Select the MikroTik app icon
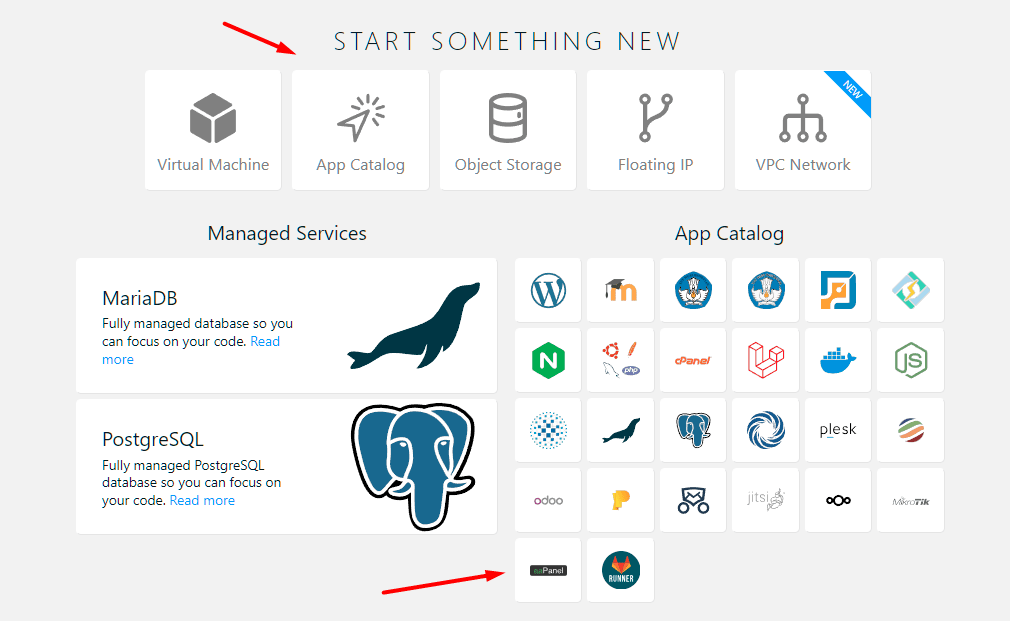 pyautogui.click(x=909, y=500)
